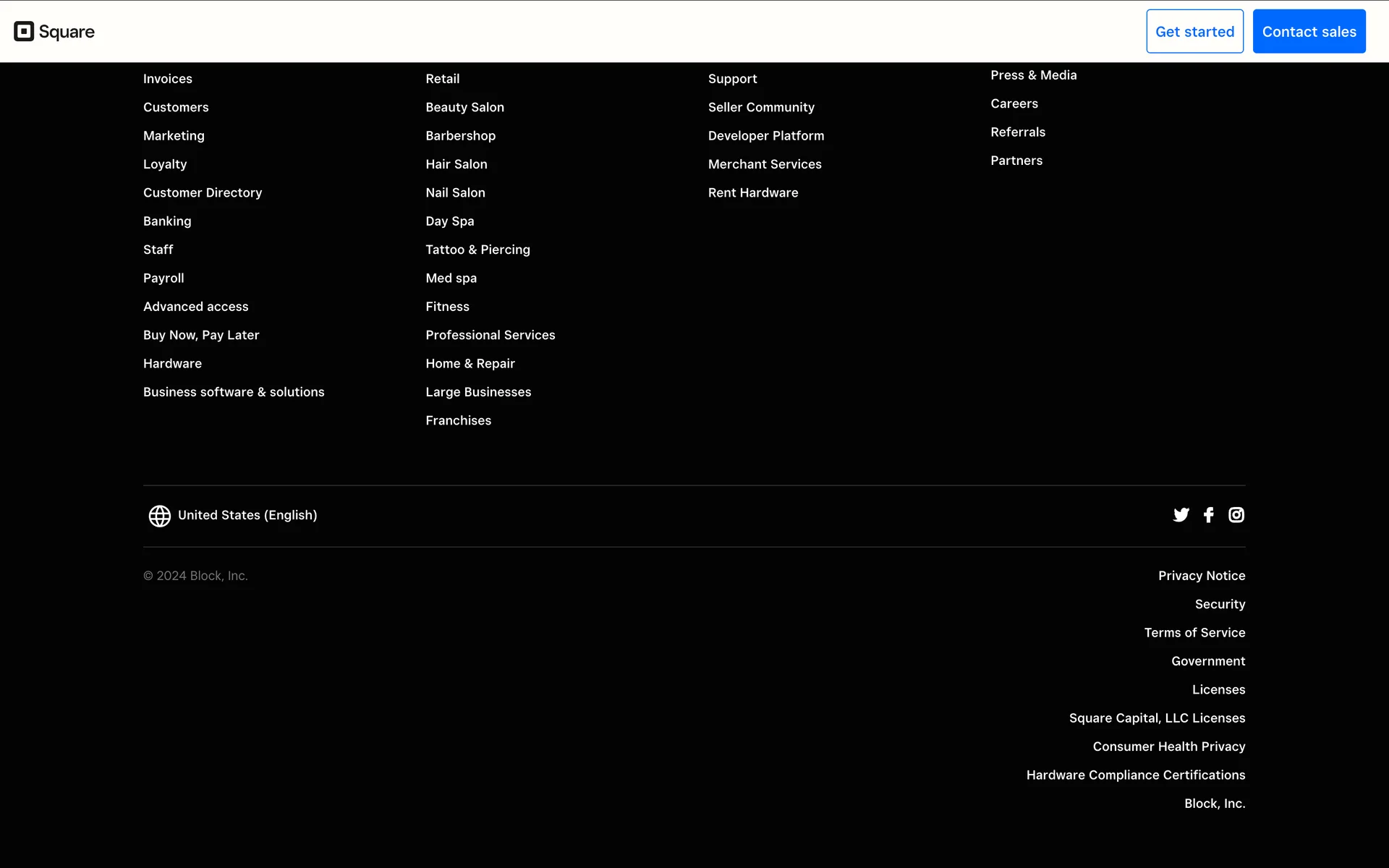Click the Square logo icon
Image resolution: width=1389 pixels, height=868 pixels.
click(24, 31)
